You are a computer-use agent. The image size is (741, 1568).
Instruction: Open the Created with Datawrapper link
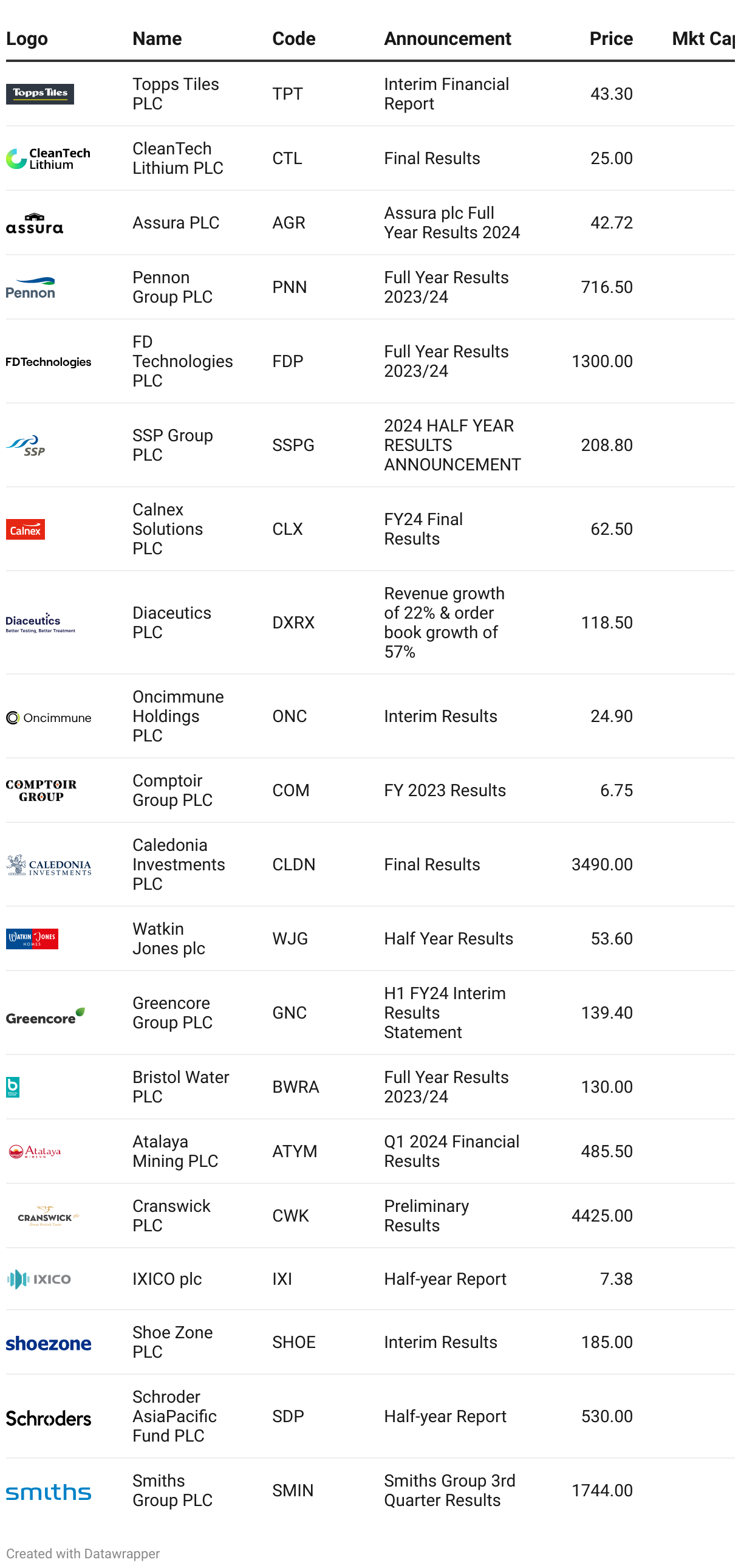[83, 1553]
